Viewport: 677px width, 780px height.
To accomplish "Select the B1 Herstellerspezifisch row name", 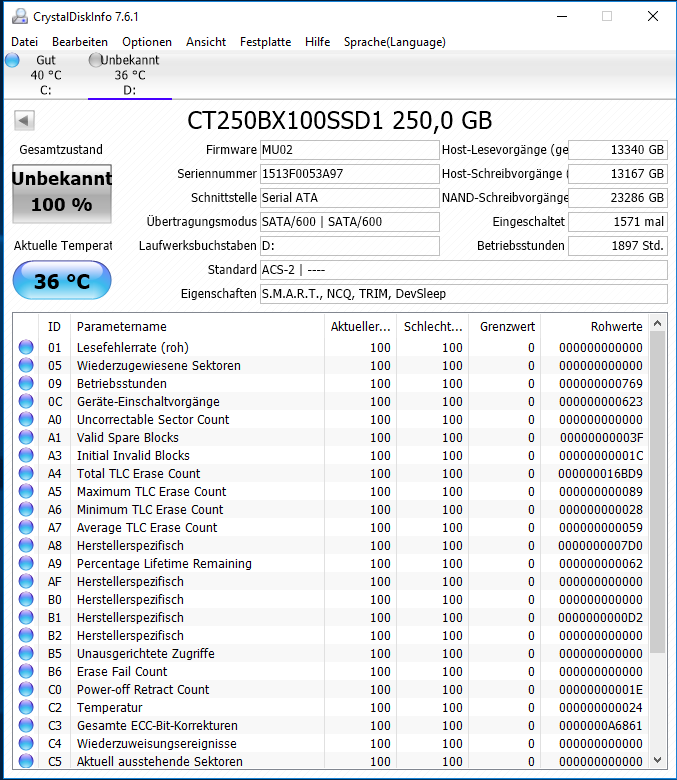I will pos(130,617).
